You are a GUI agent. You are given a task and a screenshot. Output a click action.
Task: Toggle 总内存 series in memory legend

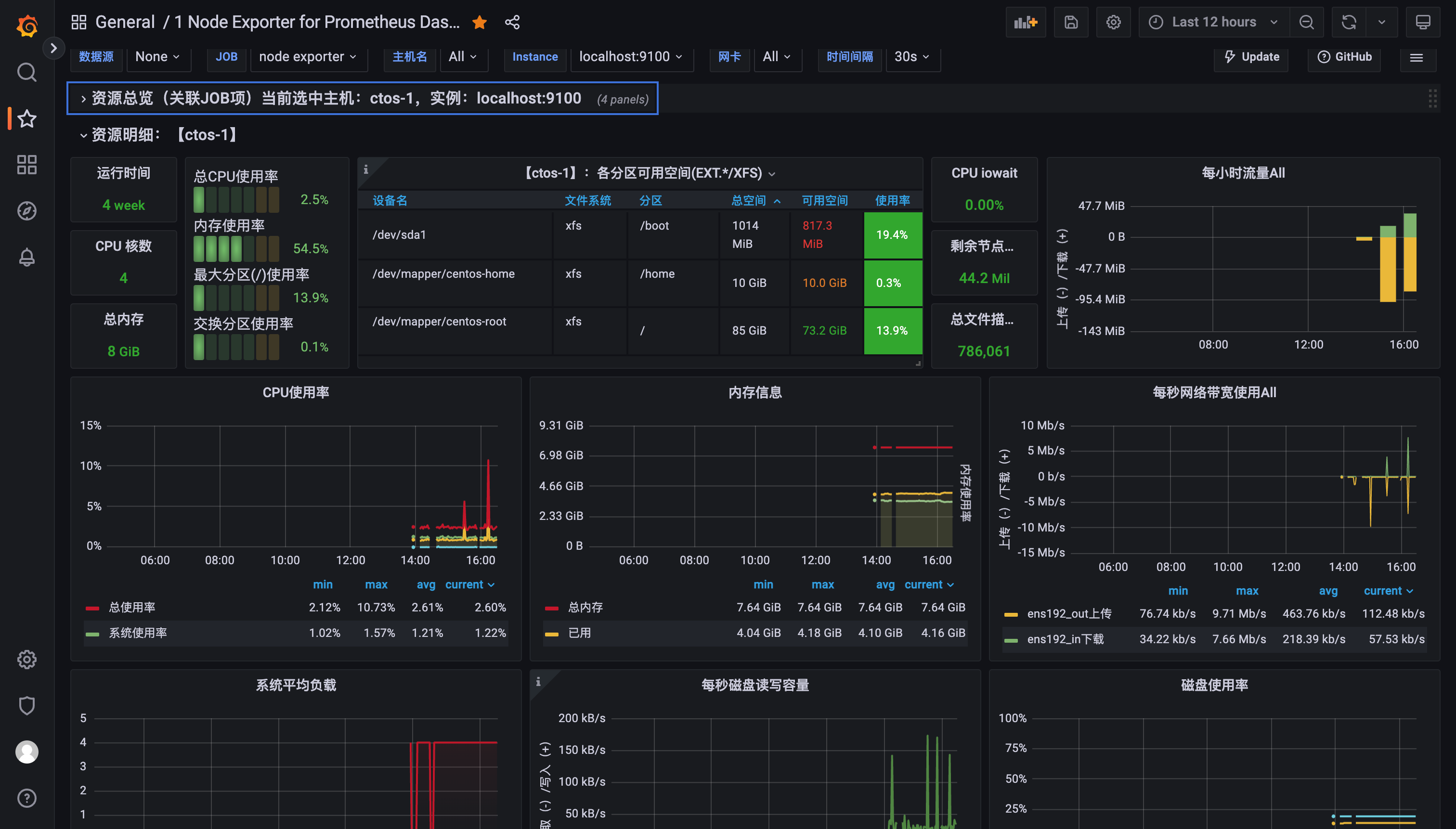(x=585, y=608)
